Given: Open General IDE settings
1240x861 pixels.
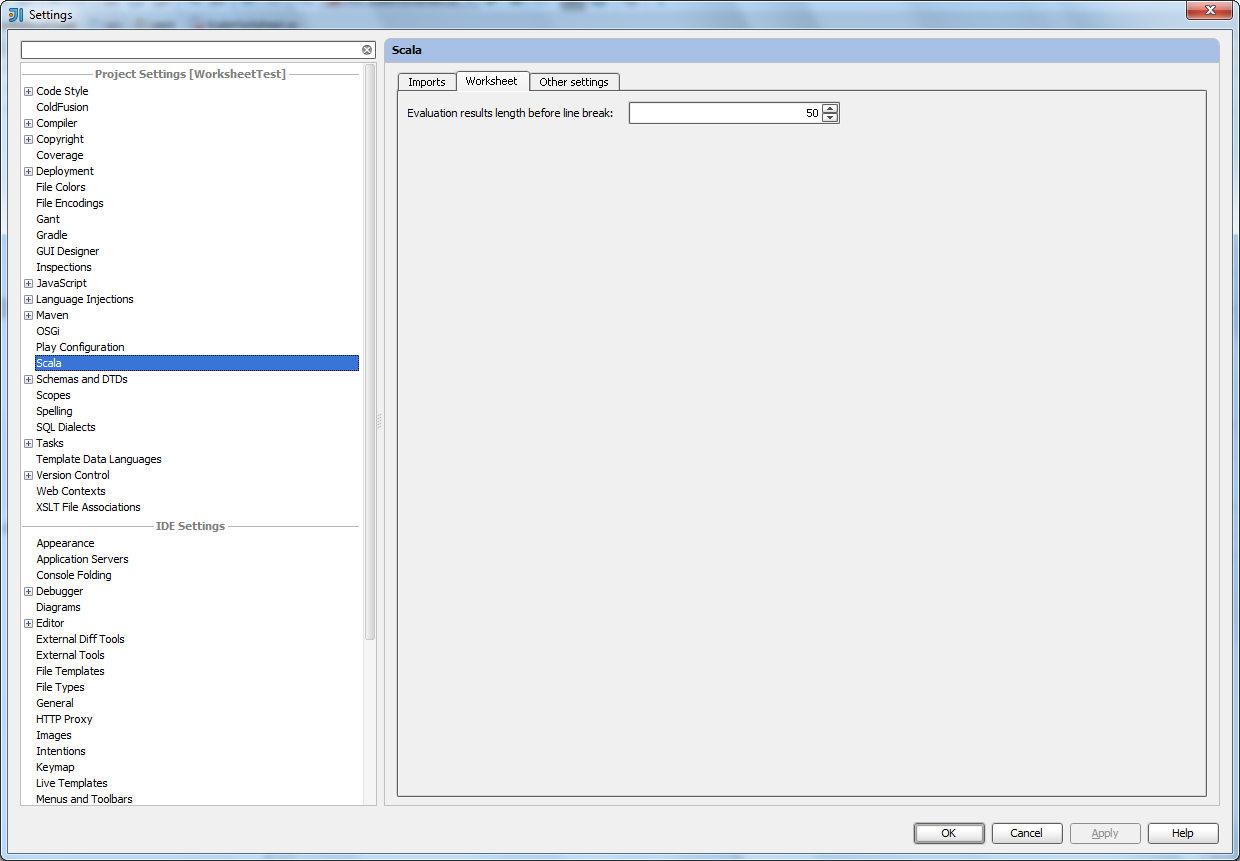Looking at the screenshot, I should 55,703.
